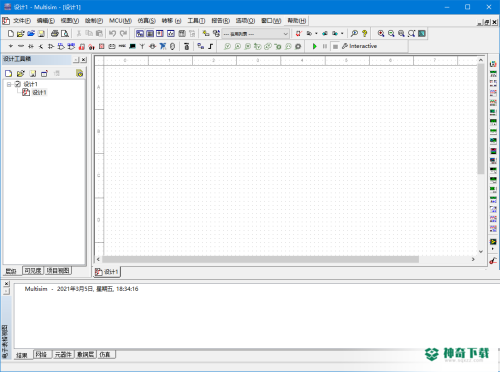Click the Find magnifier icon beside Help

tap(354, 33)
